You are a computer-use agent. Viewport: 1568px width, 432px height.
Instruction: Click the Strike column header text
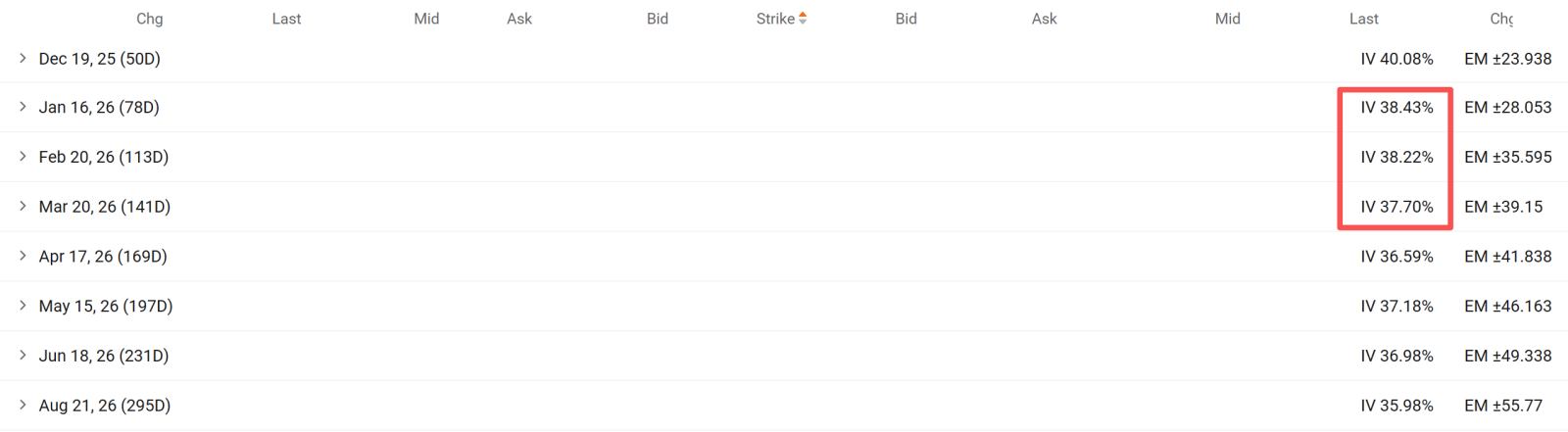click(775, 19)
